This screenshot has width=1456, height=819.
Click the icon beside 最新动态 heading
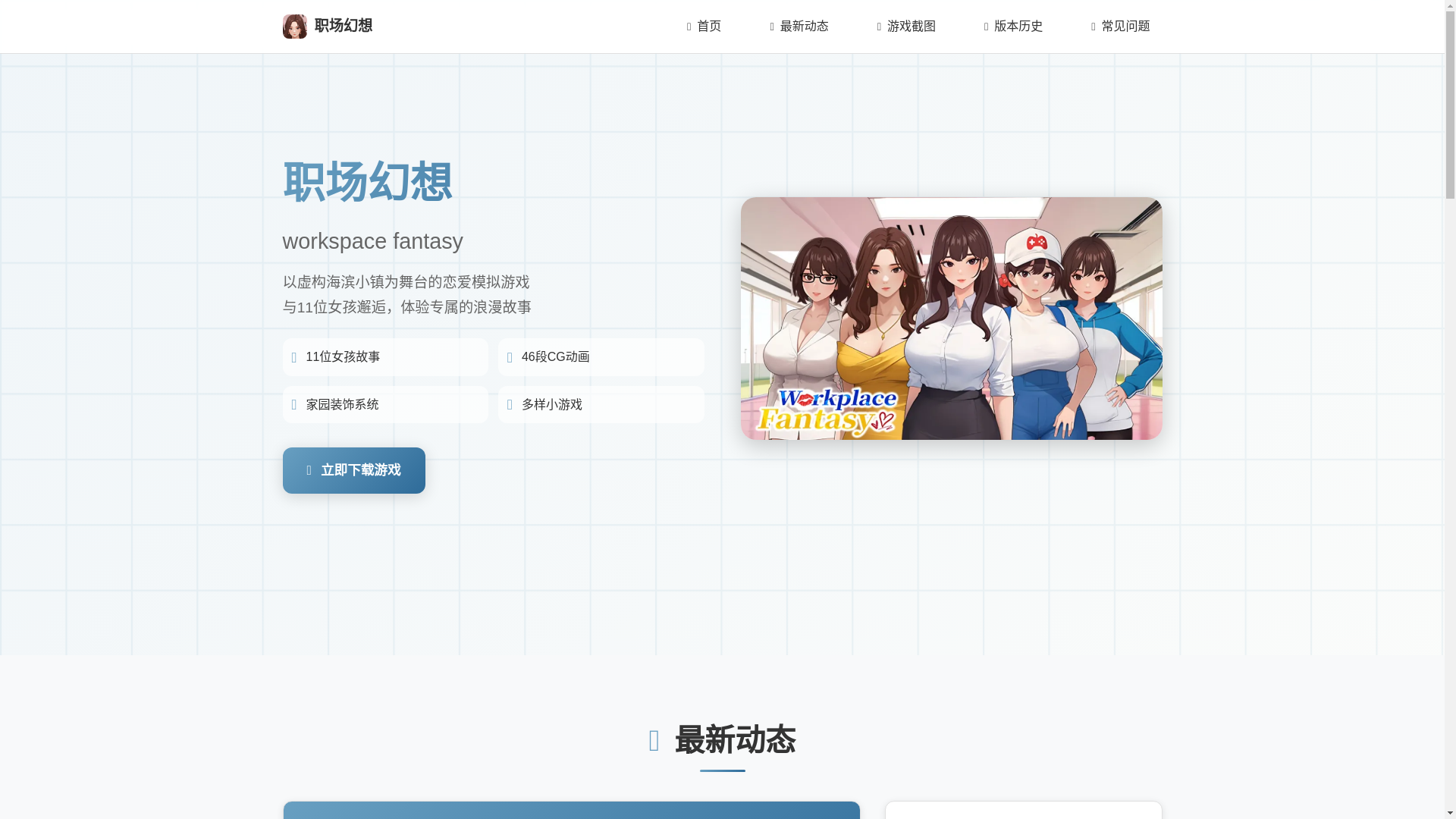point(654,741)
